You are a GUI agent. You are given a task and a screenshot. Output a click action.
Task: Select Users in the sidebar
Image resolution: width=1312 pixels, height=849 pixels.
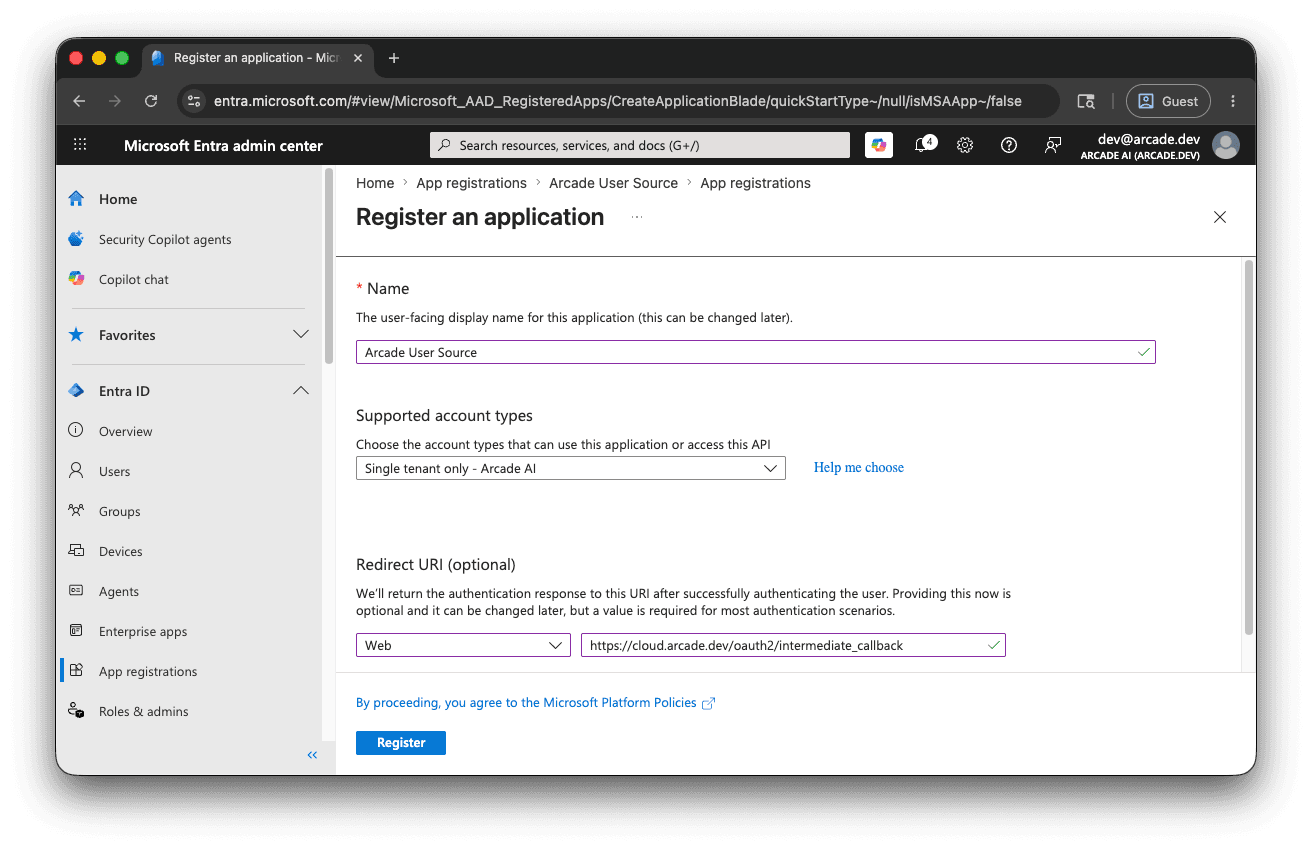pyautogui.click(x=115, y=471)
